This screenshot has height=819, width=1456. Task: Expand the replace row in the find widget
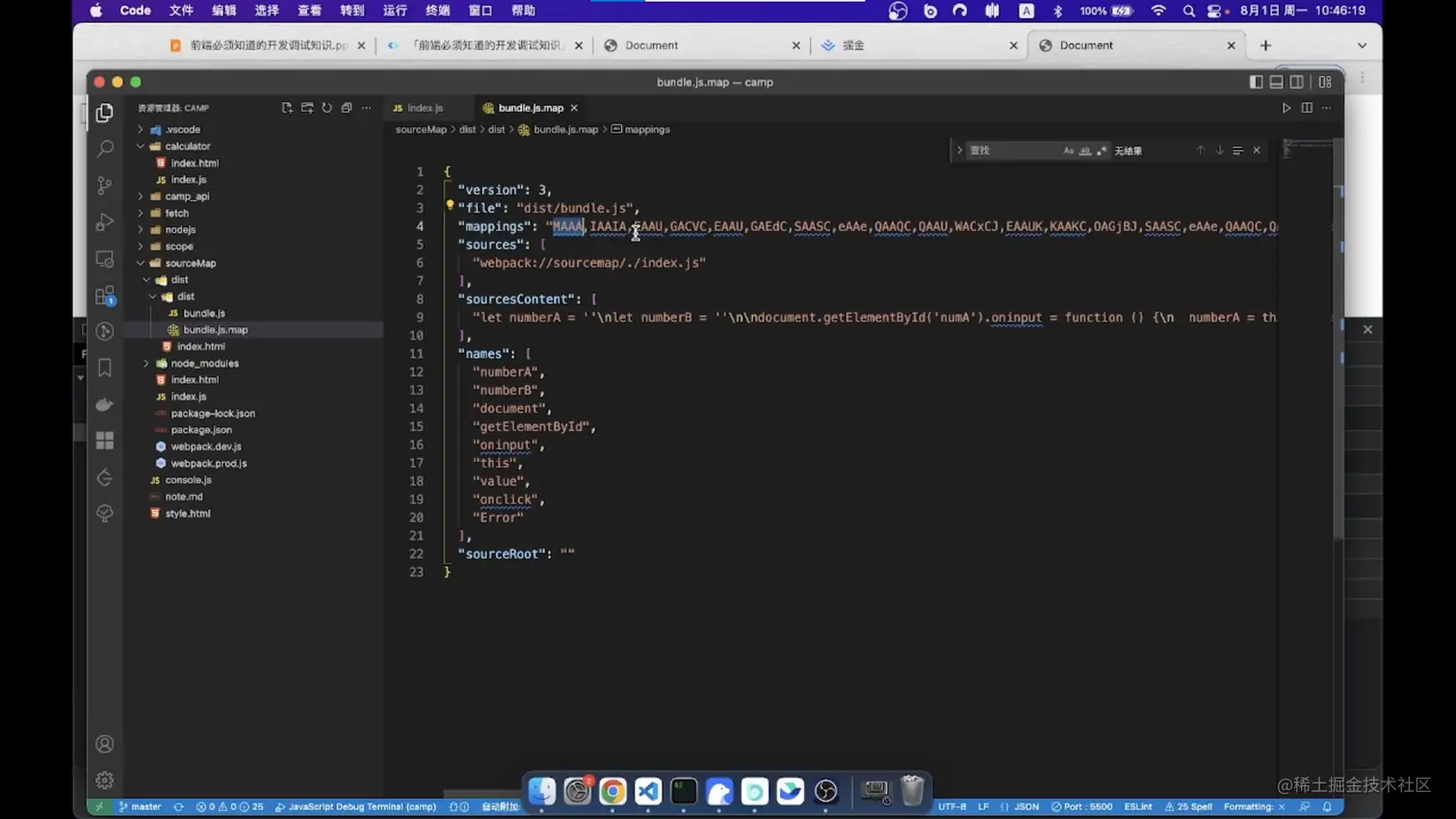[x=959, y=150]
